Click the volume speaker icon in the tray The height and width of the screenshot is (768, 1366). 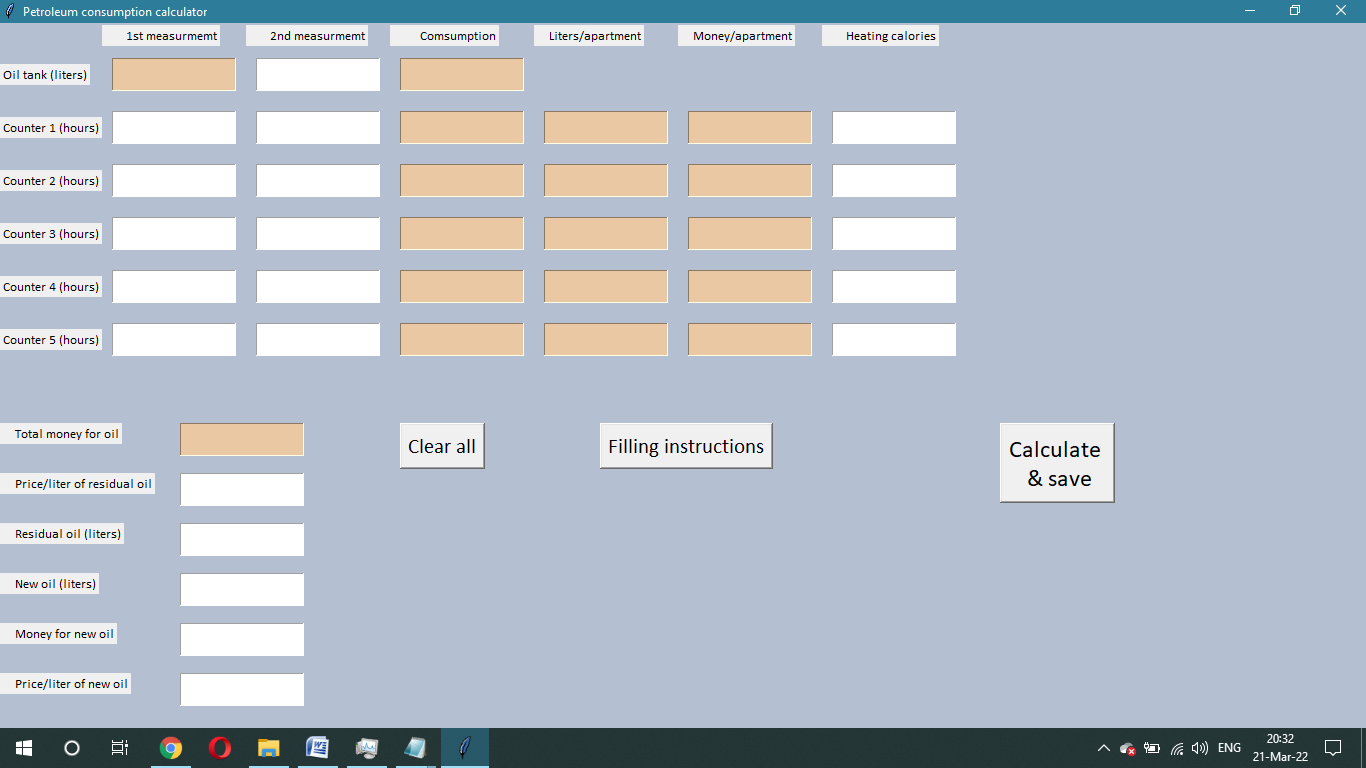point(1200,747)
